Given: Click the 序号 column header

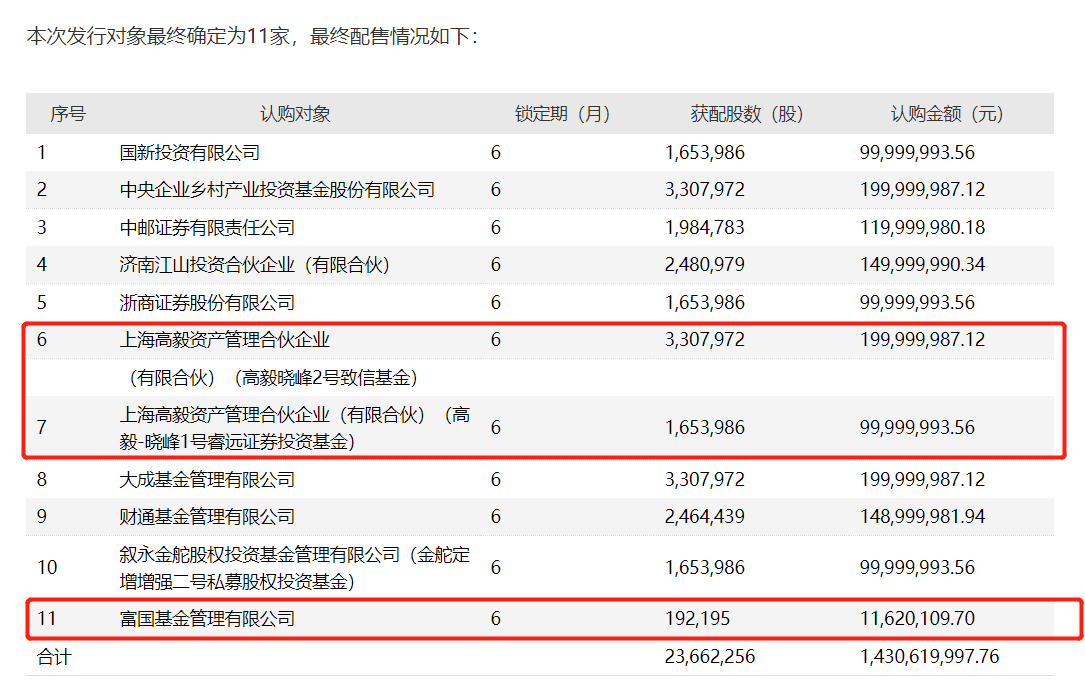Looking at the screenshot, I should coord(68,114).
